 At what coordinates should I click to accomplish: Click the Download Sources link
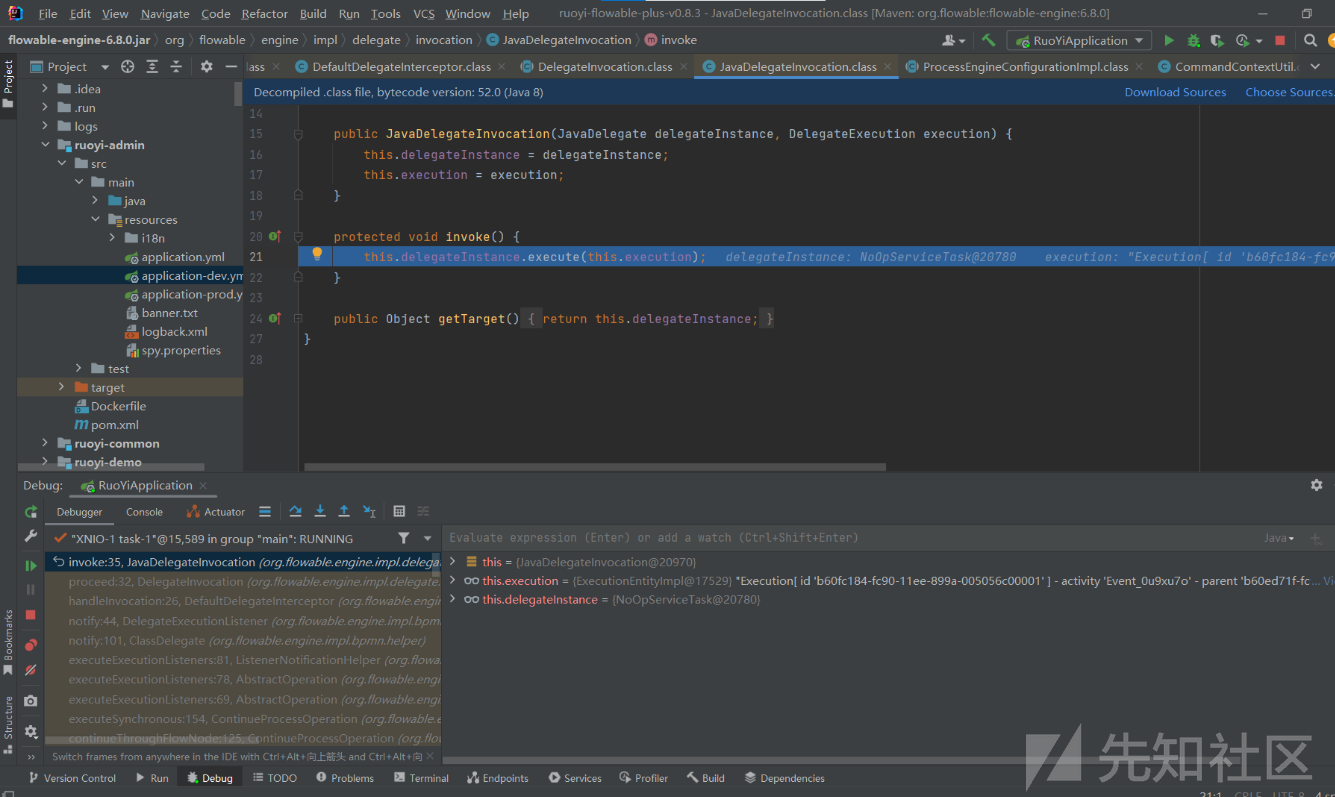tap(1175, 92)
